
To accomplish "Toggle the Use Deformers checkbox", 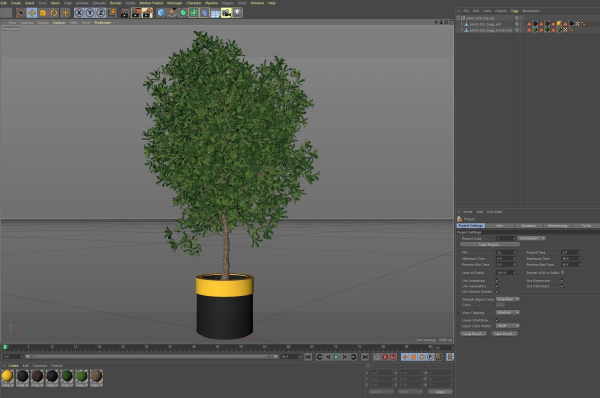I will pyautogui.click(x=562, y=286).
